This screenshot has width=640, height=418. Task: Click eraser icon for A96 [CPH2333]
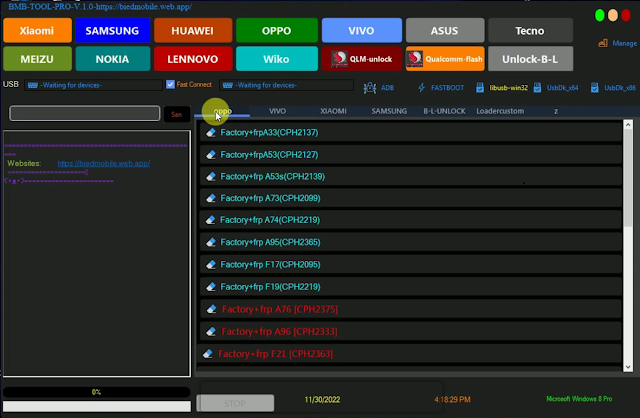click(211, 331)
